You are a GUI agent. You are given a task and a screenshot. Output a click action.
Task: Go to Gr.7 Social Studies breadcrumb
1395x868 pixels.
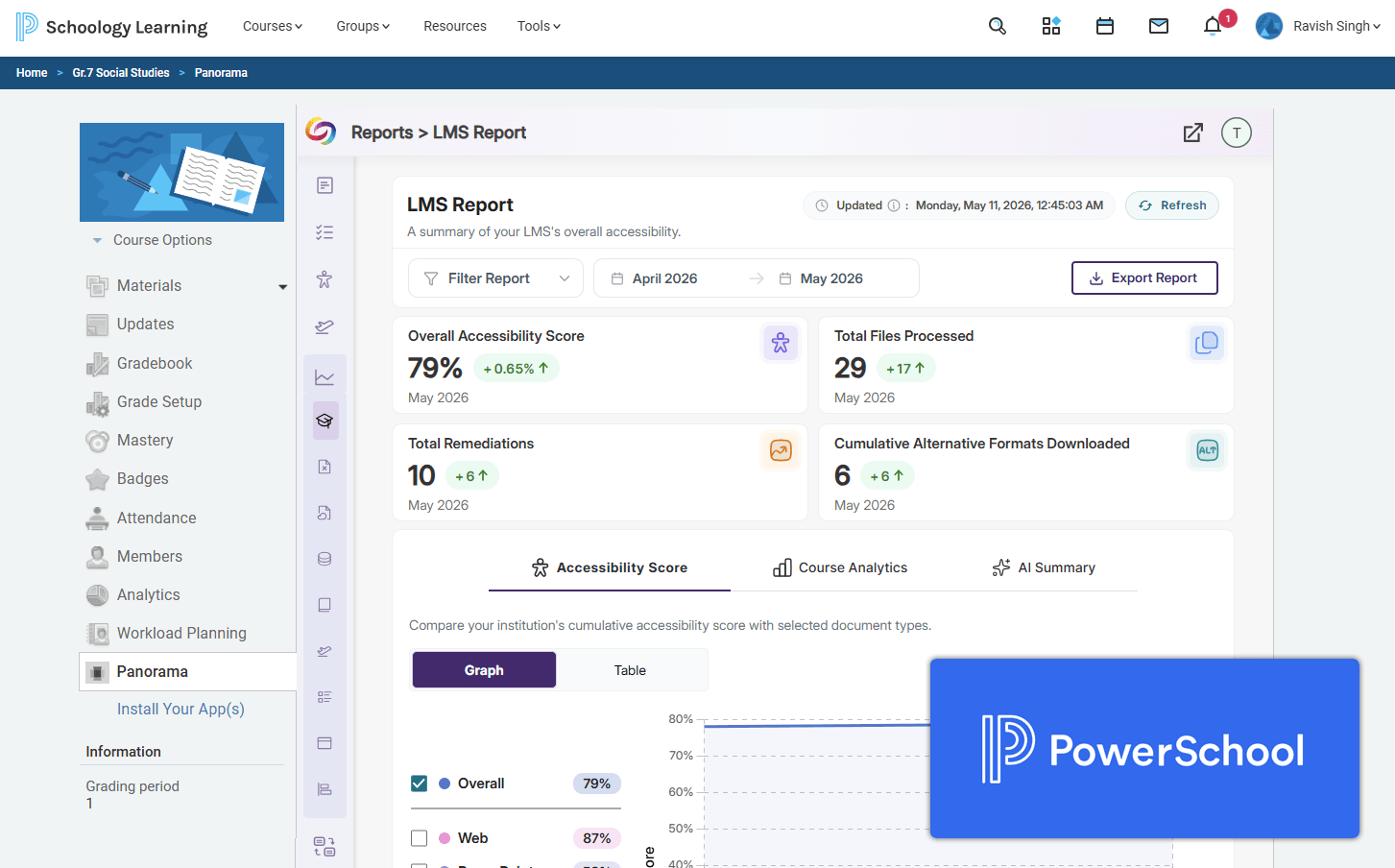coord(121,73)
